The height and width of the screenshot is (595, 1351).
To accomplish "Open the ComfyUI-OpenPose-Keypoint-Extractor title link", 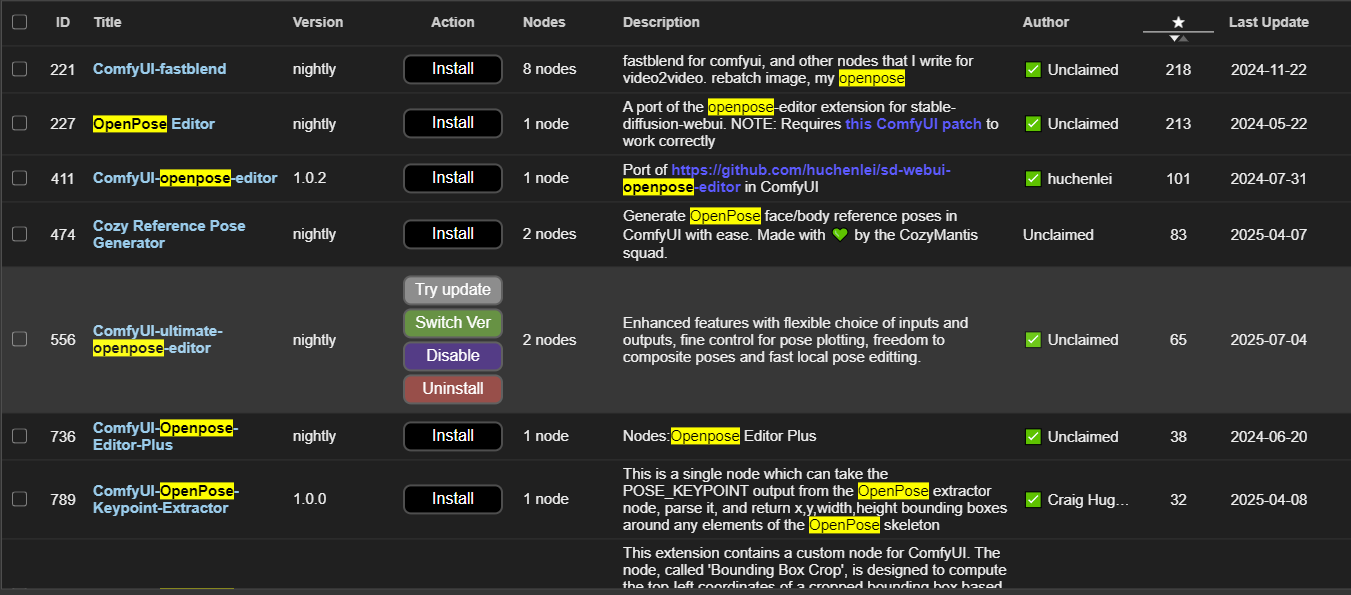I will (166, 499).
